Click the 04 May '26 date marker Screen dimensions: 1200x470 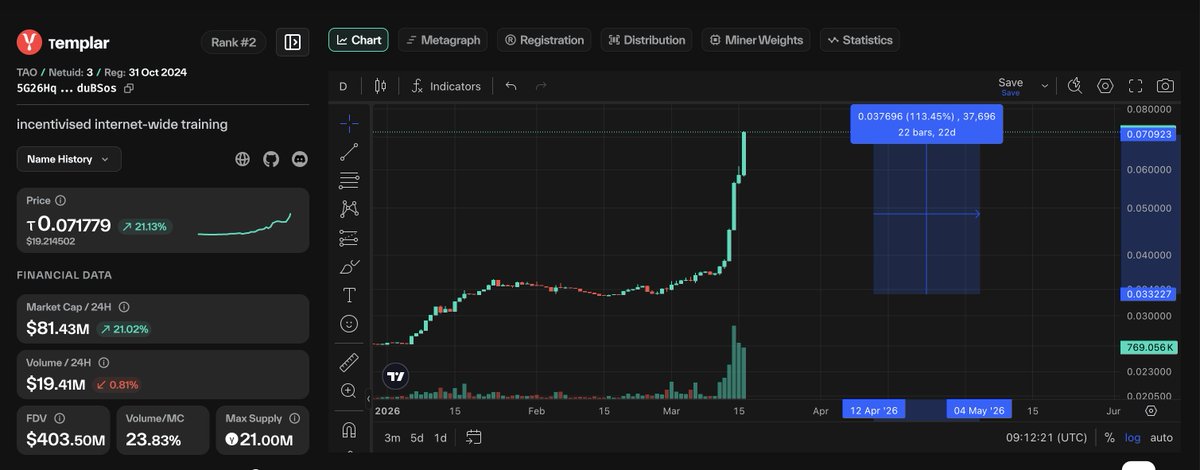coord(979,410)
